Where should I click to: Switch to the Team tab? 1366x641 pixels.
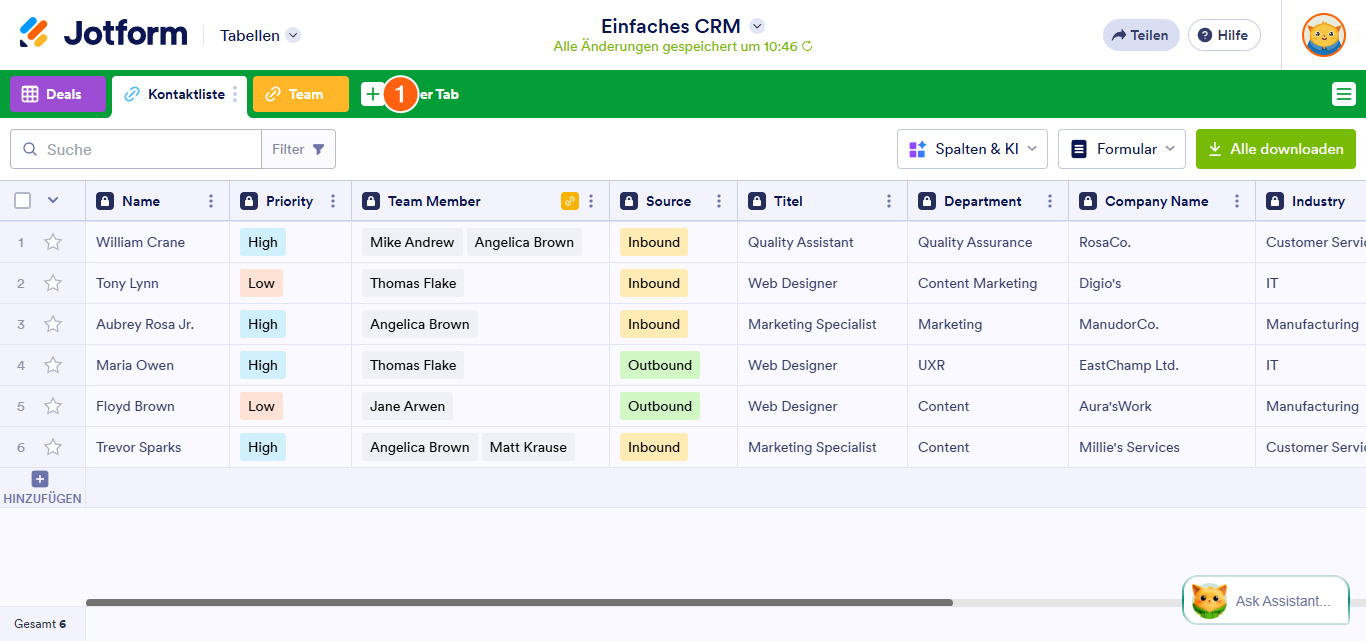[301, 94]
